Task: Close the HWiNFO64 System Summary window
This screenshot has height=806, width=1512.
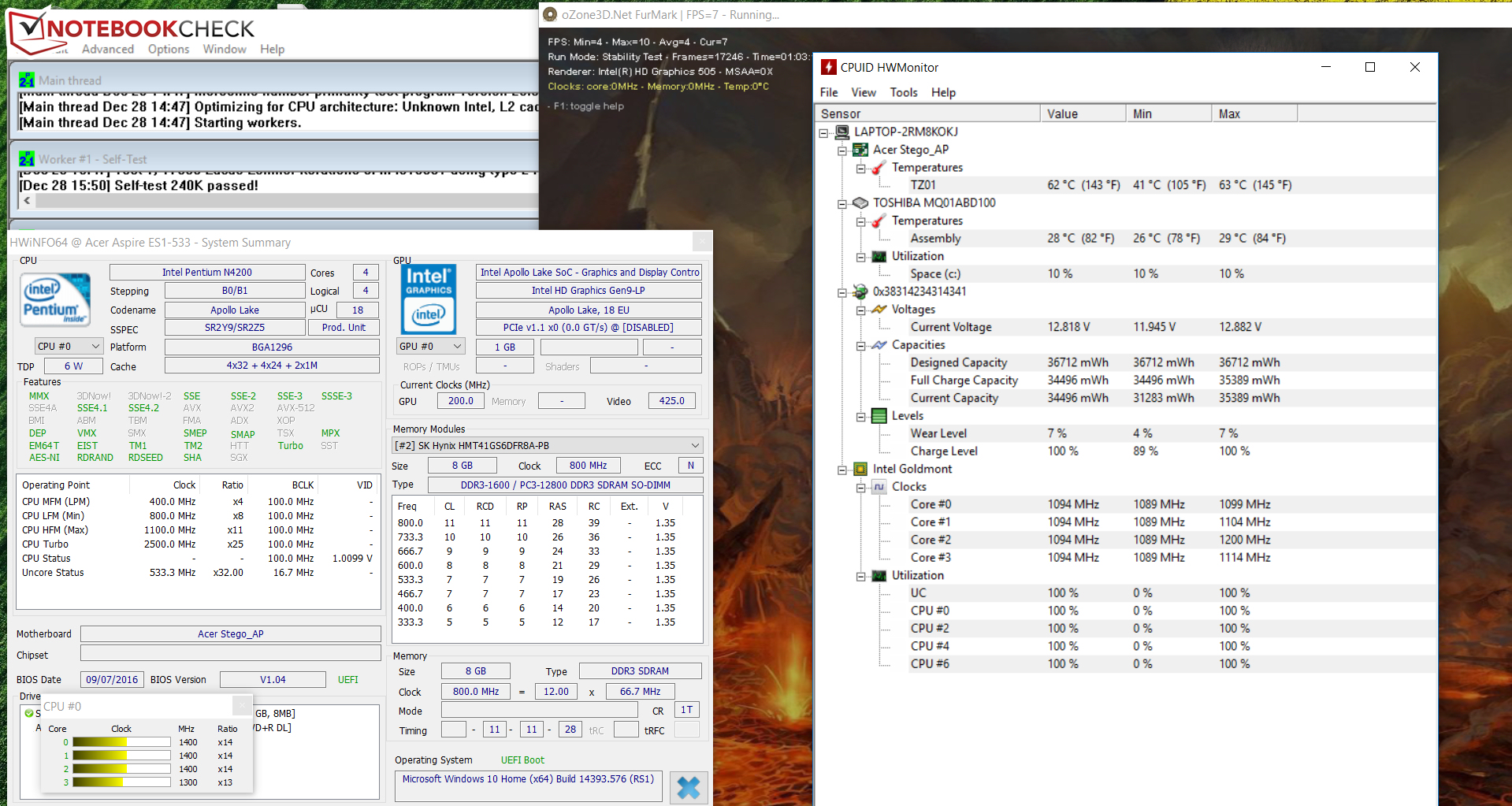Action: point(702,242)
